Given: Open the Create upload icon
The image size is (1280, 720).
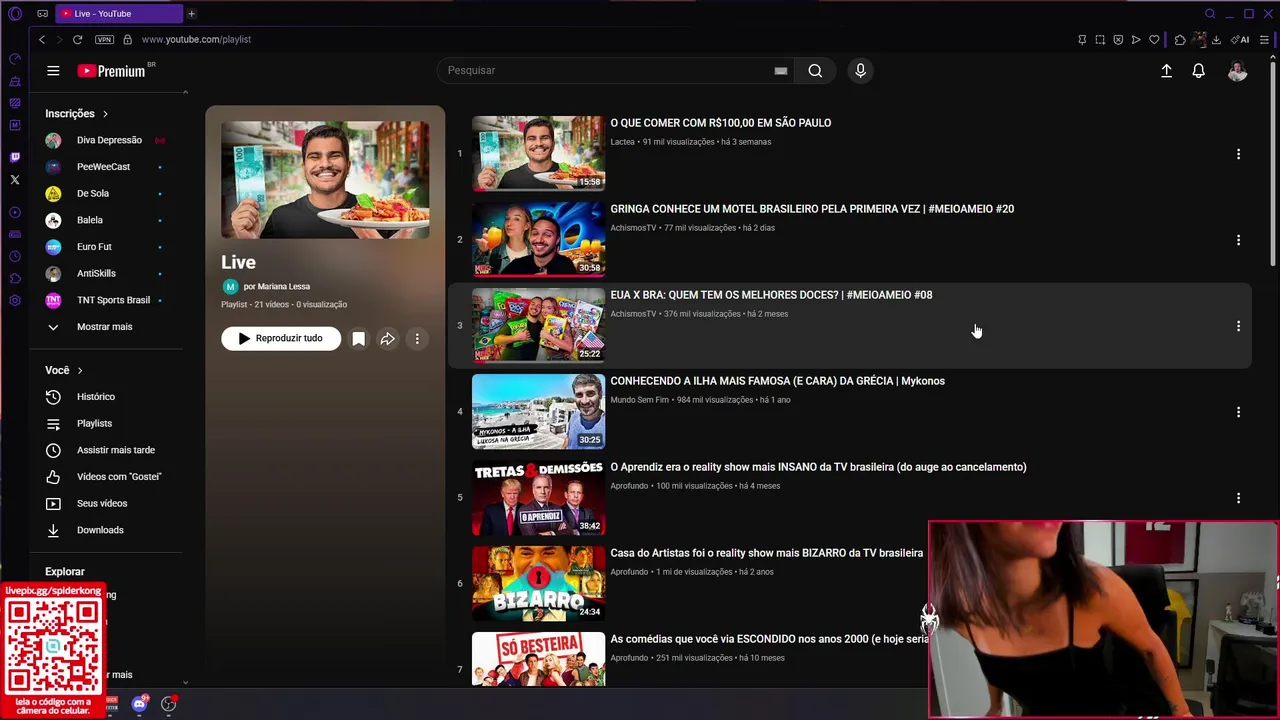Looking at the screenshot, I should 1166,71.
